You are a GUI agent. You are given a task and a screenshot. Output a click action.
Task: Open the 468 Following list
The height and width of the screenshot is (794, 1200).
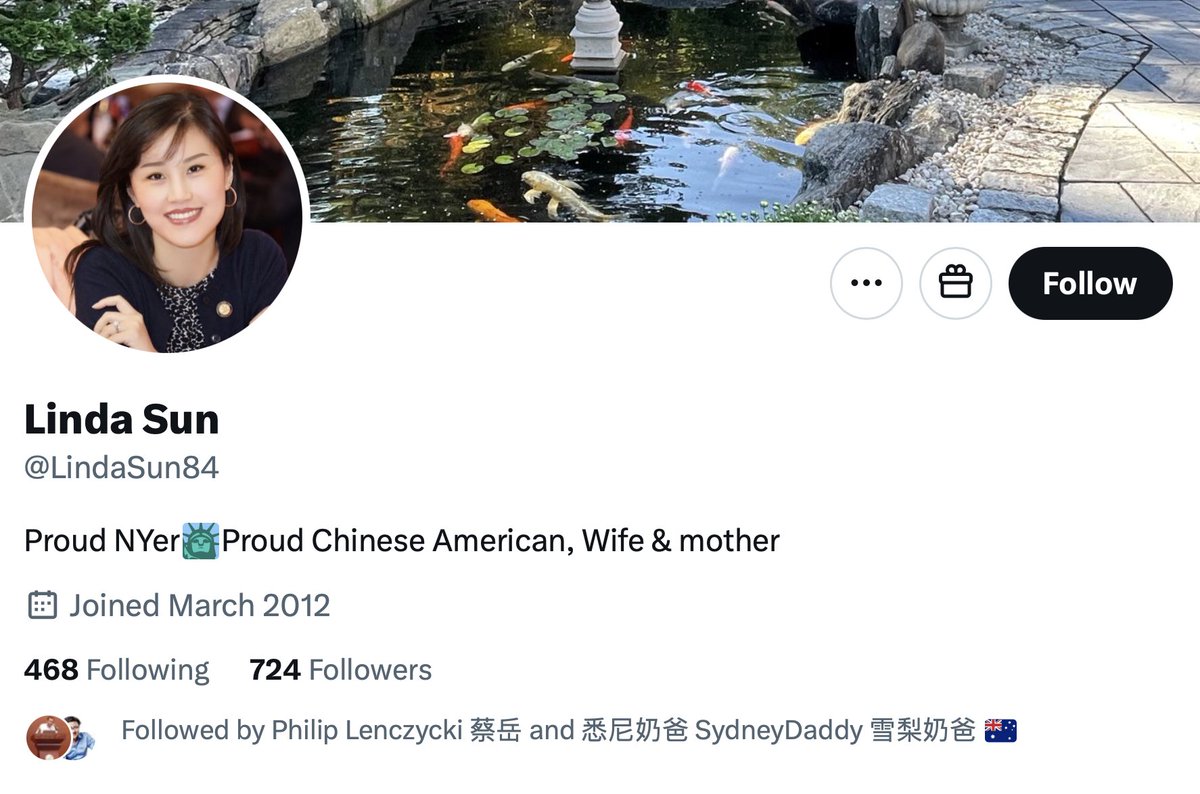[x=117, y=669]
